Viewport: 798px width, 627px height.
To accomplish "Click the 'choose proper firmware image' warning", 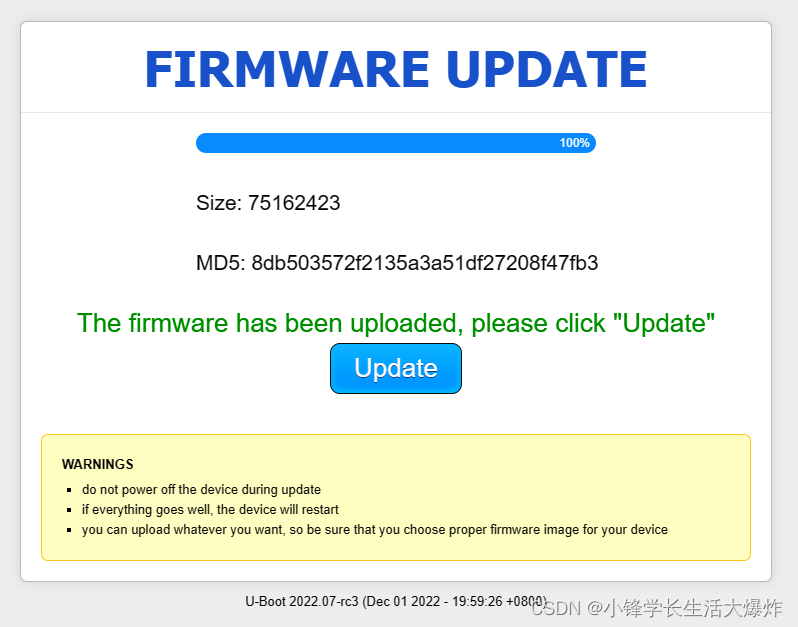I will [375, 530].
